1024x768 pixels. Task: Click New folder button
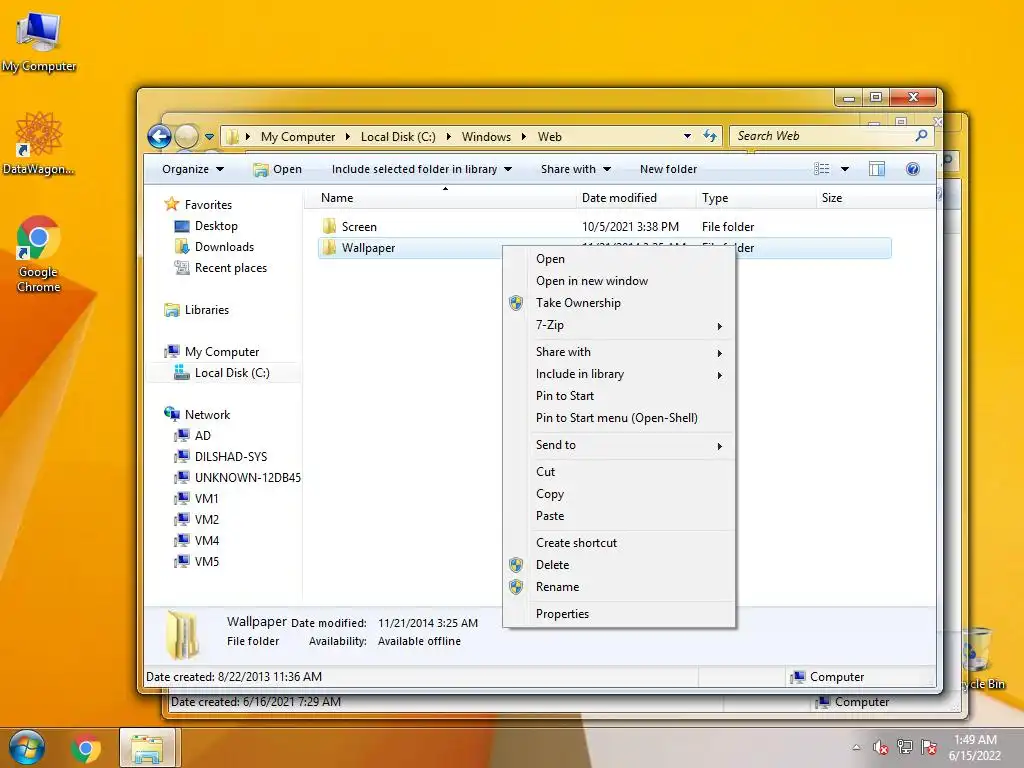pyautogui.click(x=668, y=169)
